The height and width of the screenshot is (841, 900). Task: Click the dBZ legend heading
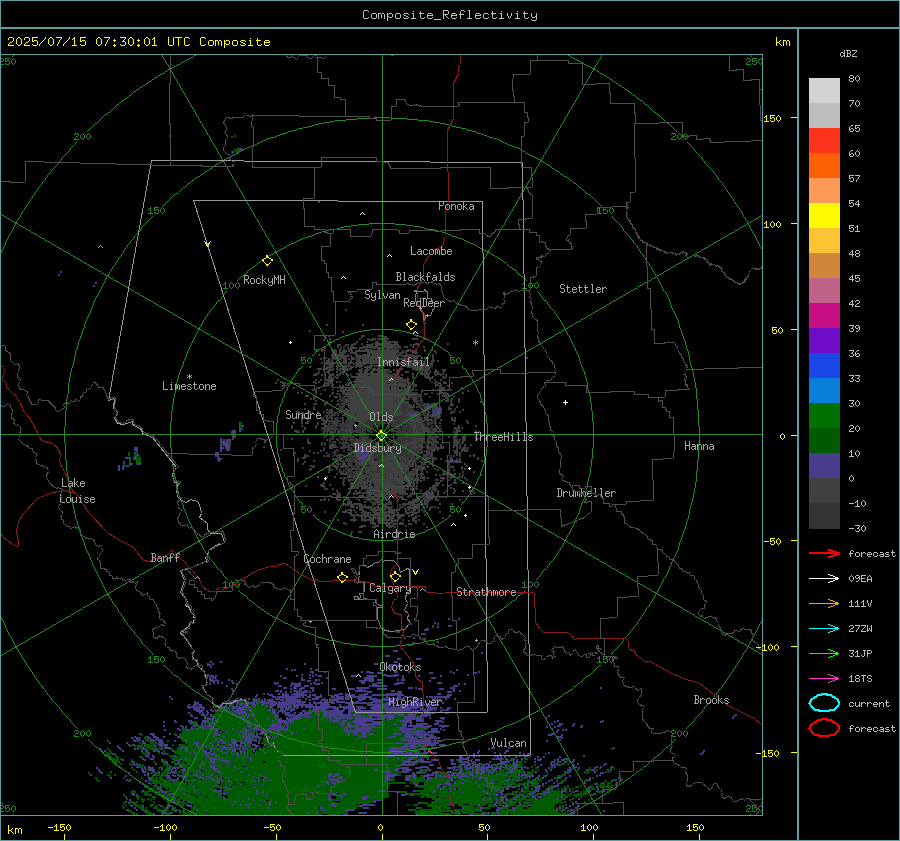848,53
